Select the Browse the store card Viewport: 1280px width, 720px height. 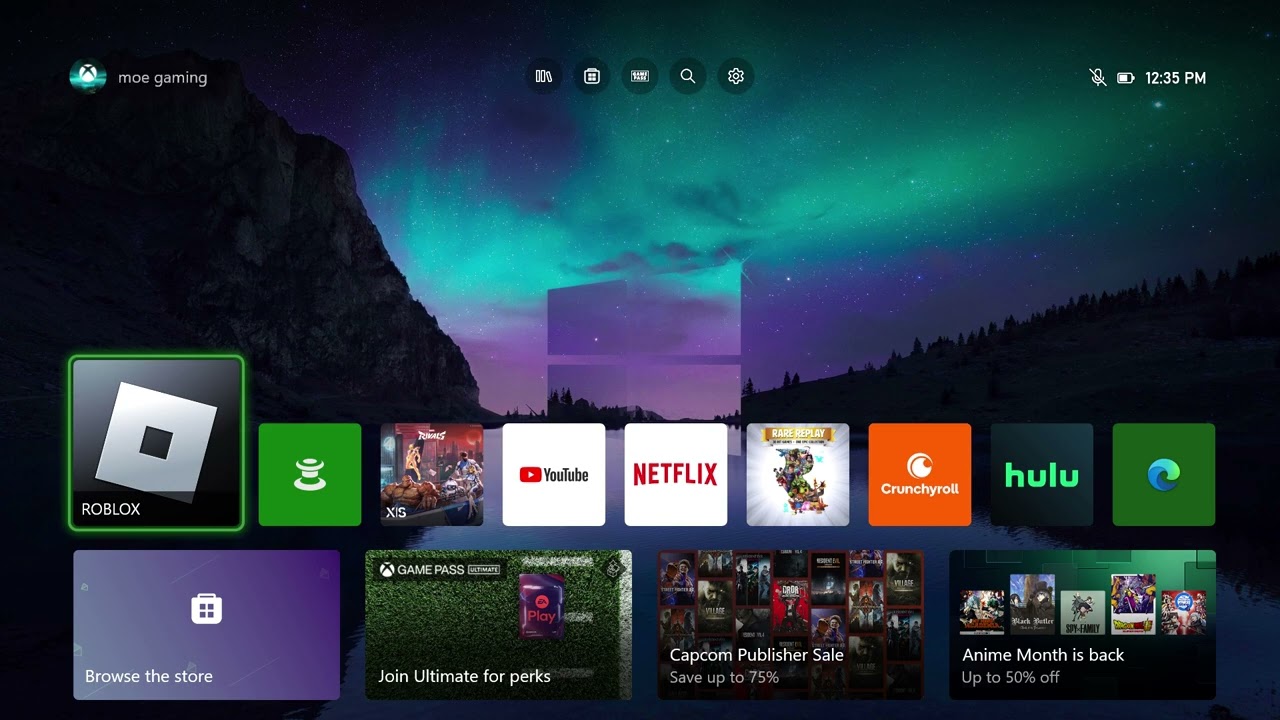[x=207, y=625]
